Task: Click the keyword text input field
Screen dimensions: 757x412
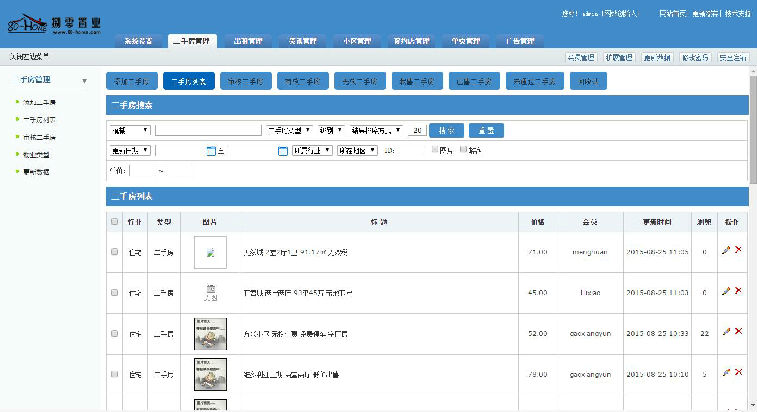Action: coord(208,130)
